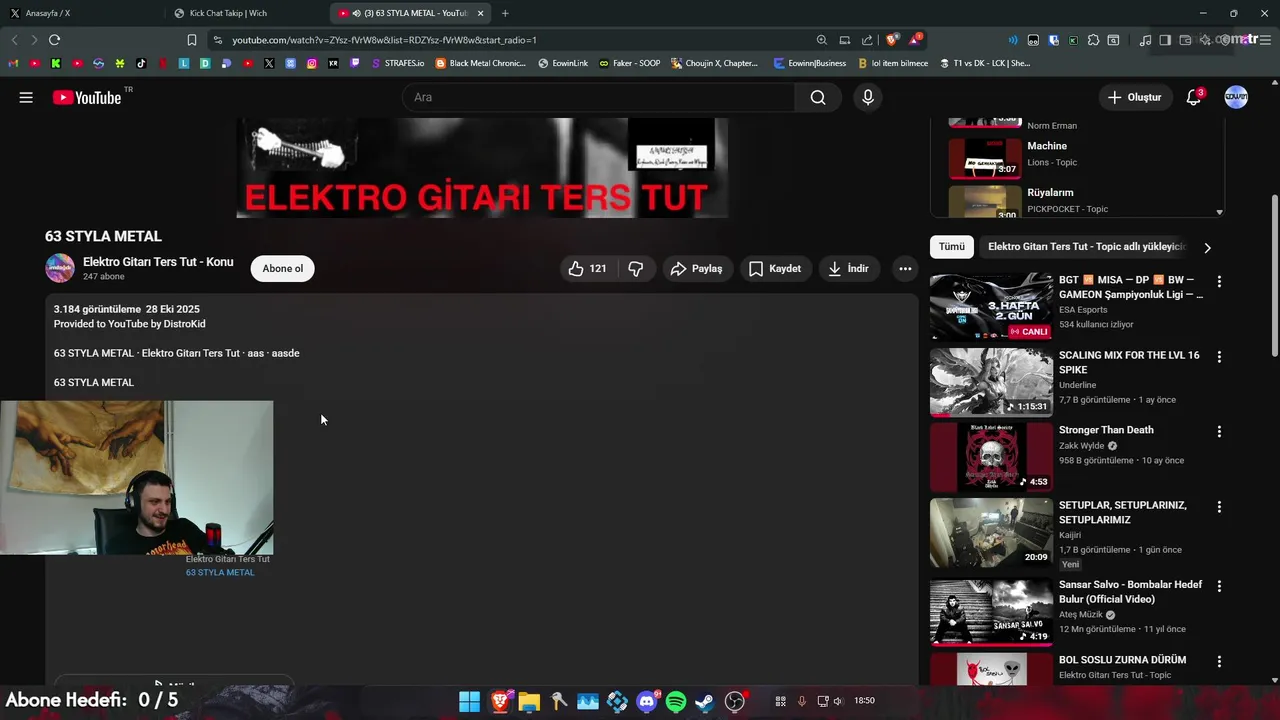The width and height of the screenshot is (1280, 720).
Task: Play the BGT MISA live stream thumbnail
Action: tap(991, 307)
